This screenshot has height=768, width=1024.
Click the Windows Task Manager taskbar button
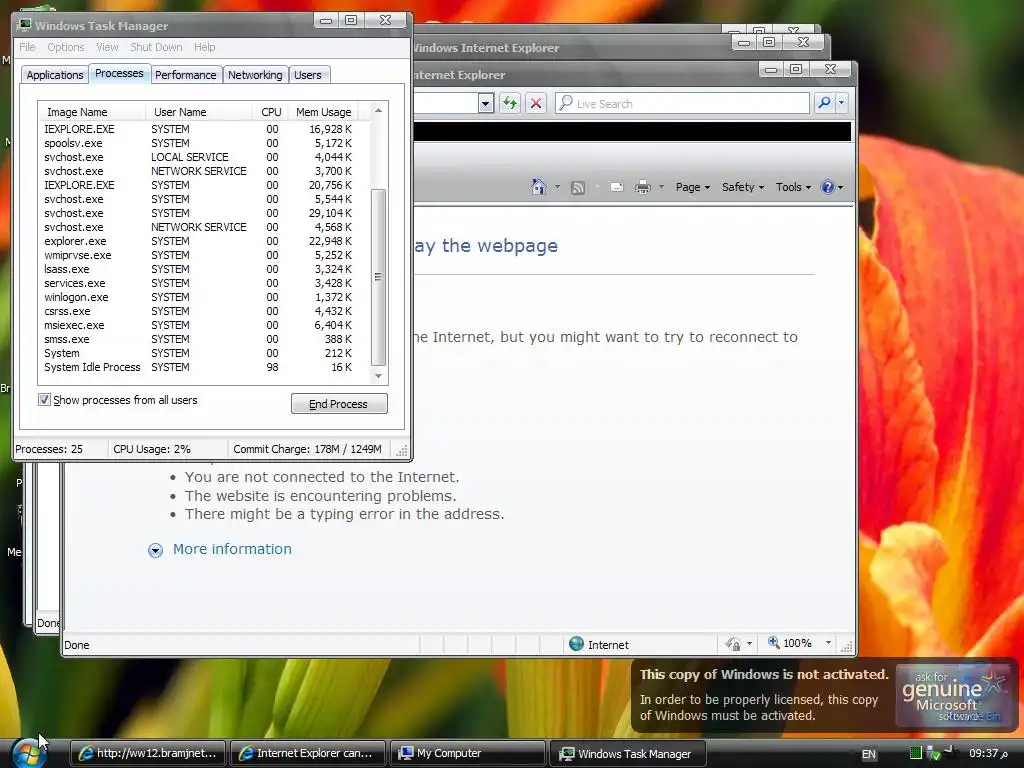(628, 754)
